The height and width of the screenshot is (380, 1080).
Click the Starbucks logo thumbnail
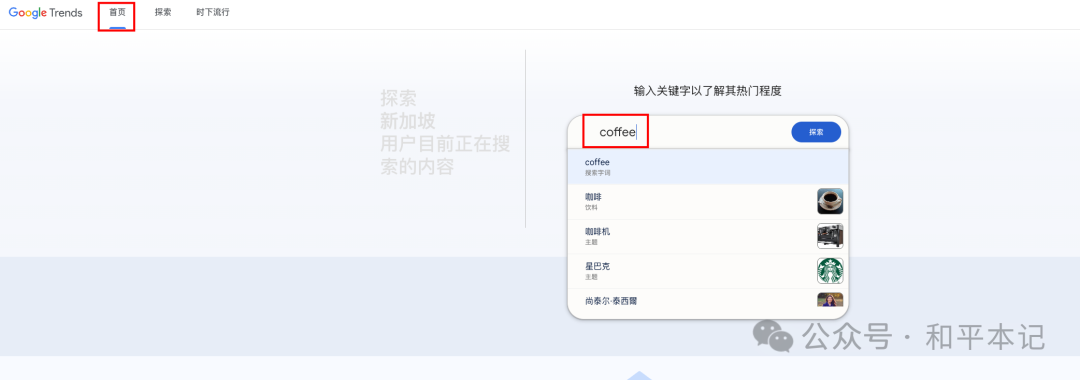click(830, 271)
